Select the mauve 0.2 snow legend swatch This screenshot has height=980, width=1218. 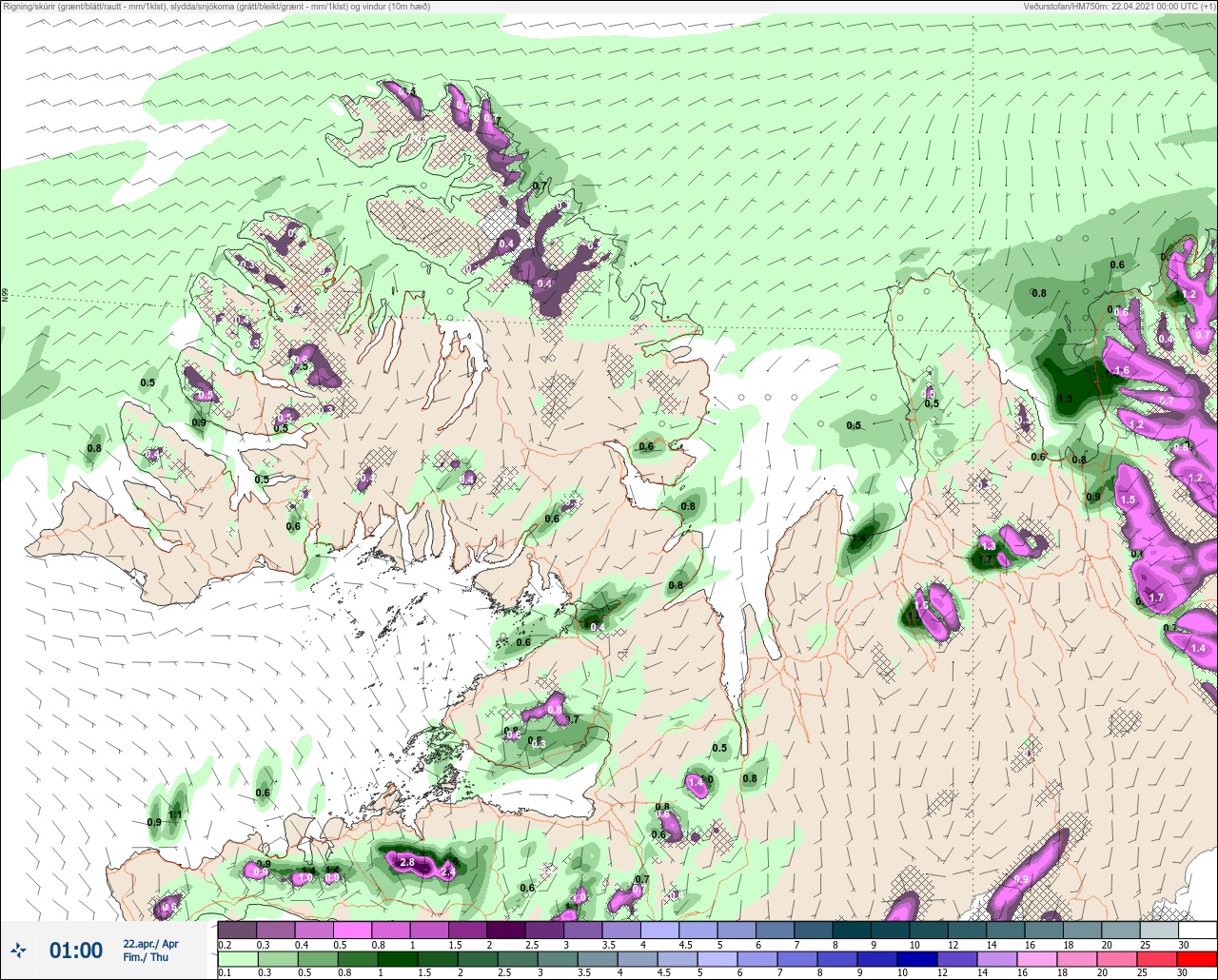(237, 930)
